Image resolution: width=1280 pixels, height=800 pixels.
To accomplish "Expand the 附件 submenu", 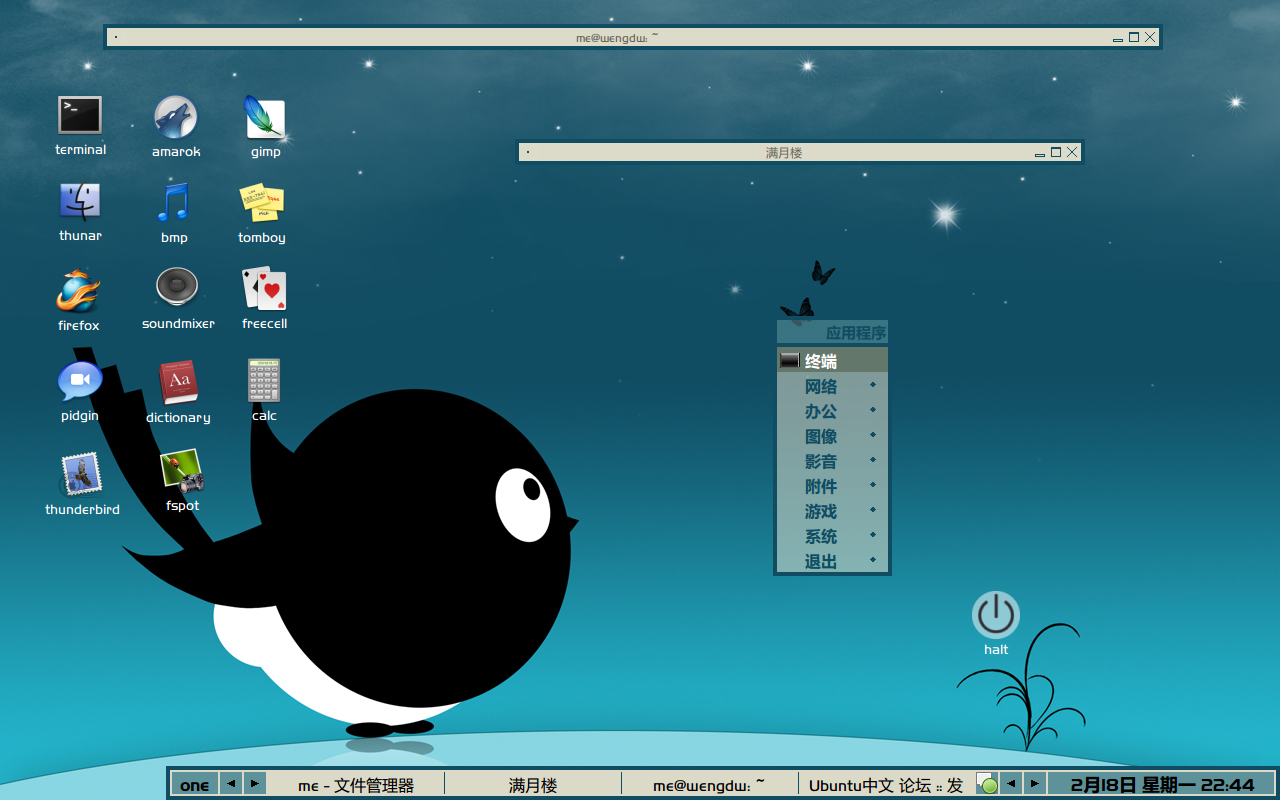I will 832,486.
